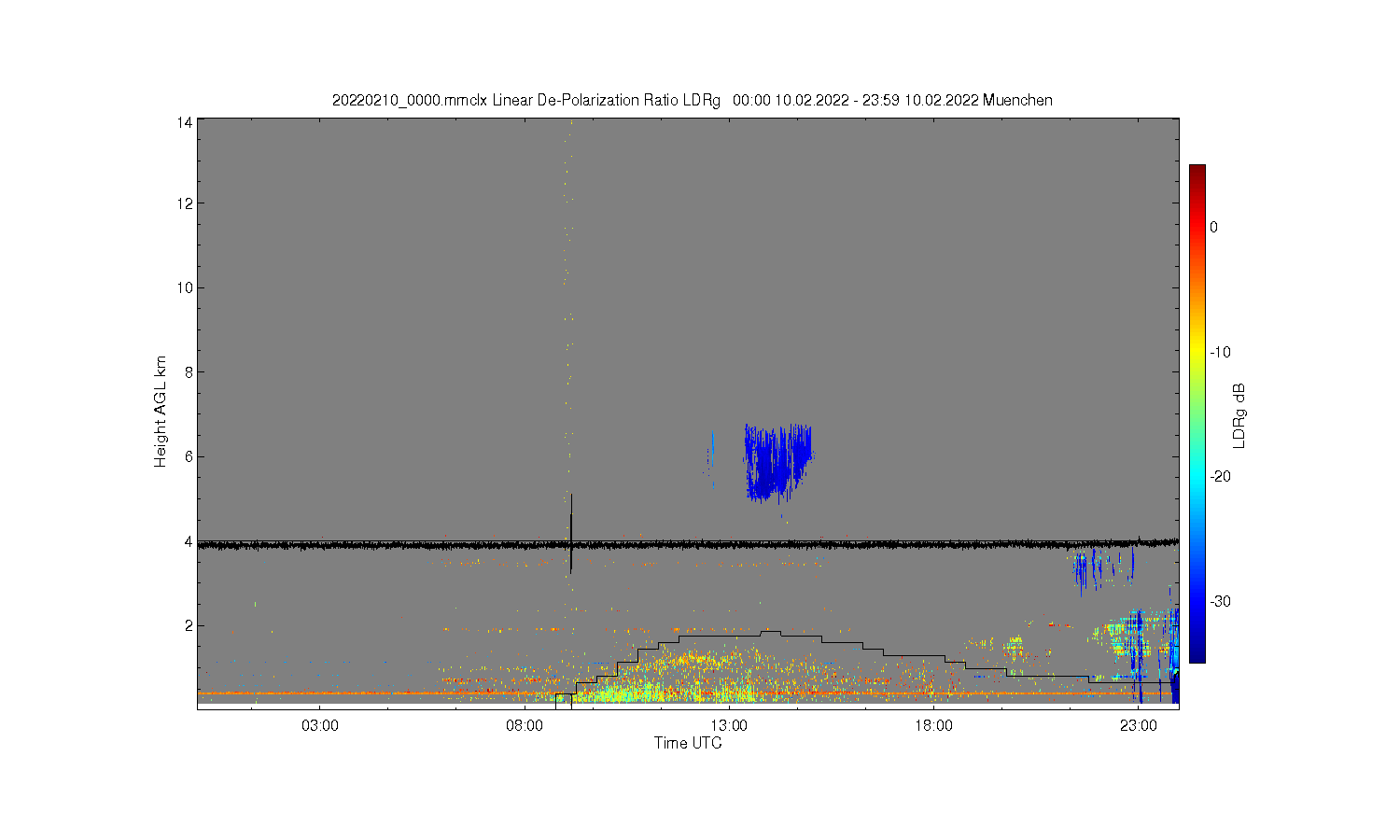Click the colorbar value '-20'
The width and height of the screenshot is (1400, 840).
[1220, 476]
